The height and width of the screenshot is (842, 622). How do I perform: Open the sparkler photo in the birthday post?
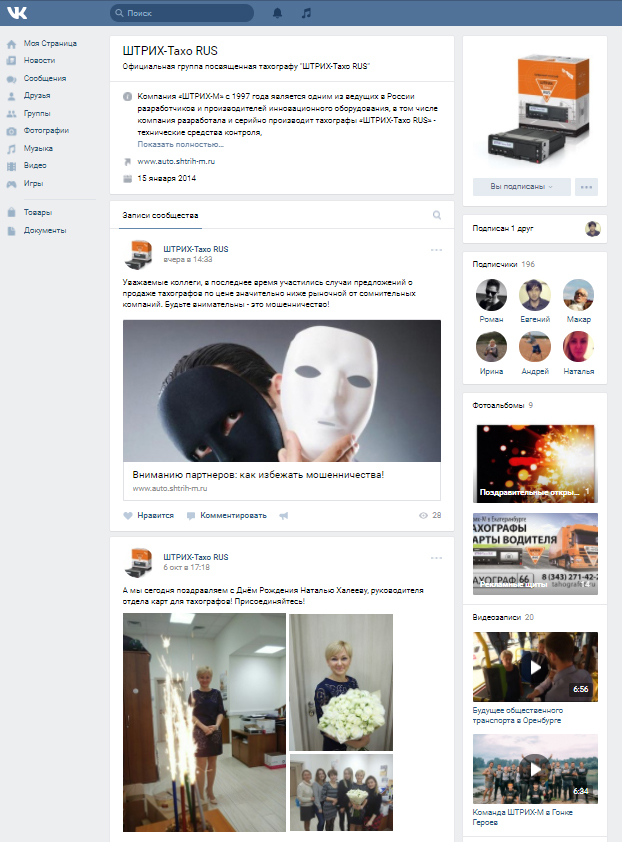tap(204, 723)
